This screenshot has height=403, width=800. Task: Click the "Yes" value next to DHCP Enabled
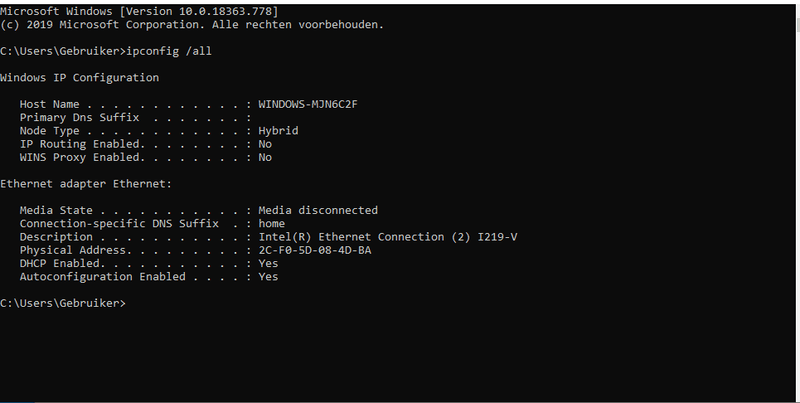[x=268, y=263]
